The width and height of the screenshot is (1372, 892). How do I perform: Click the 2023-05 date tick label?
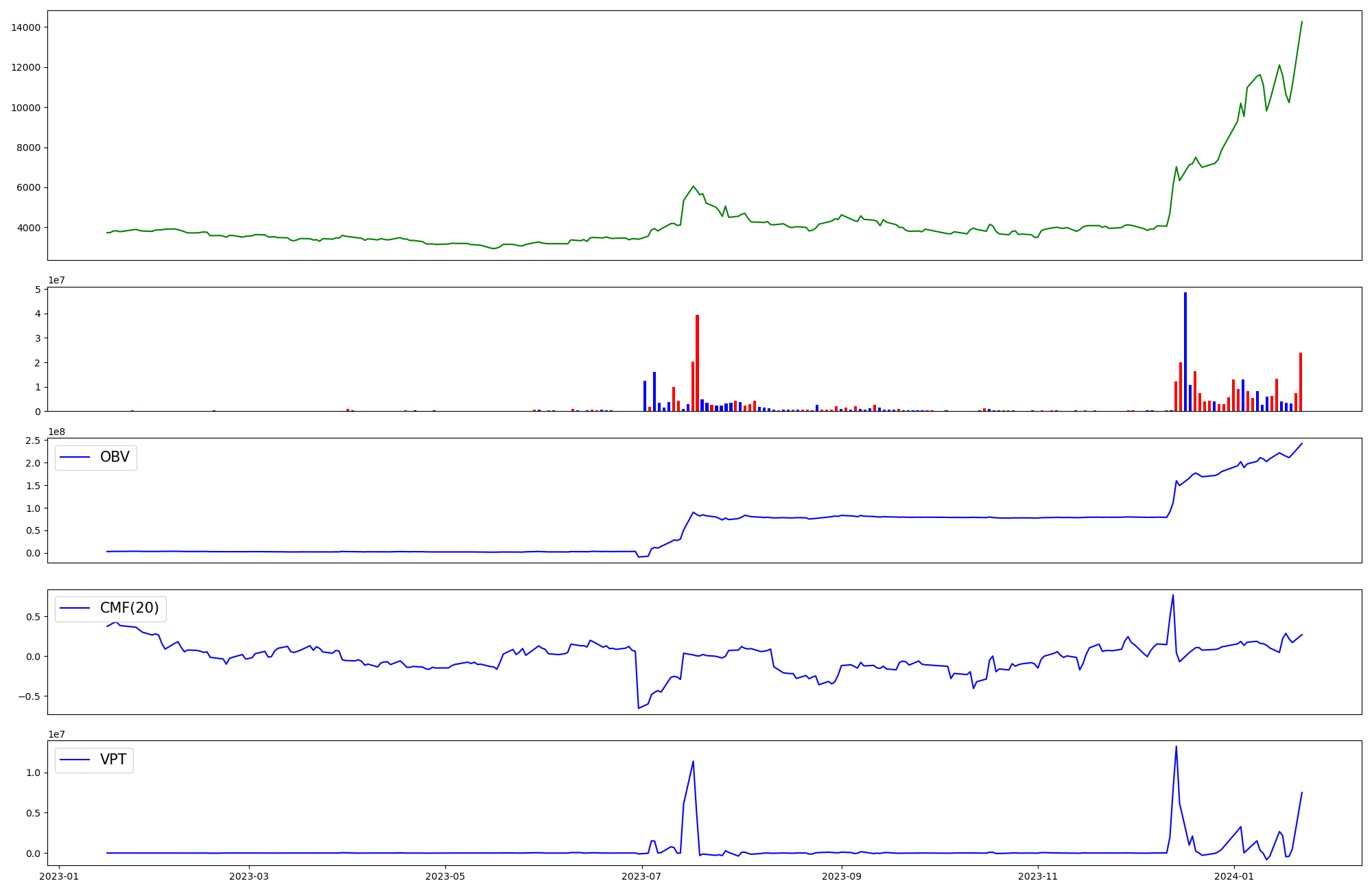[x=446, y=876]
